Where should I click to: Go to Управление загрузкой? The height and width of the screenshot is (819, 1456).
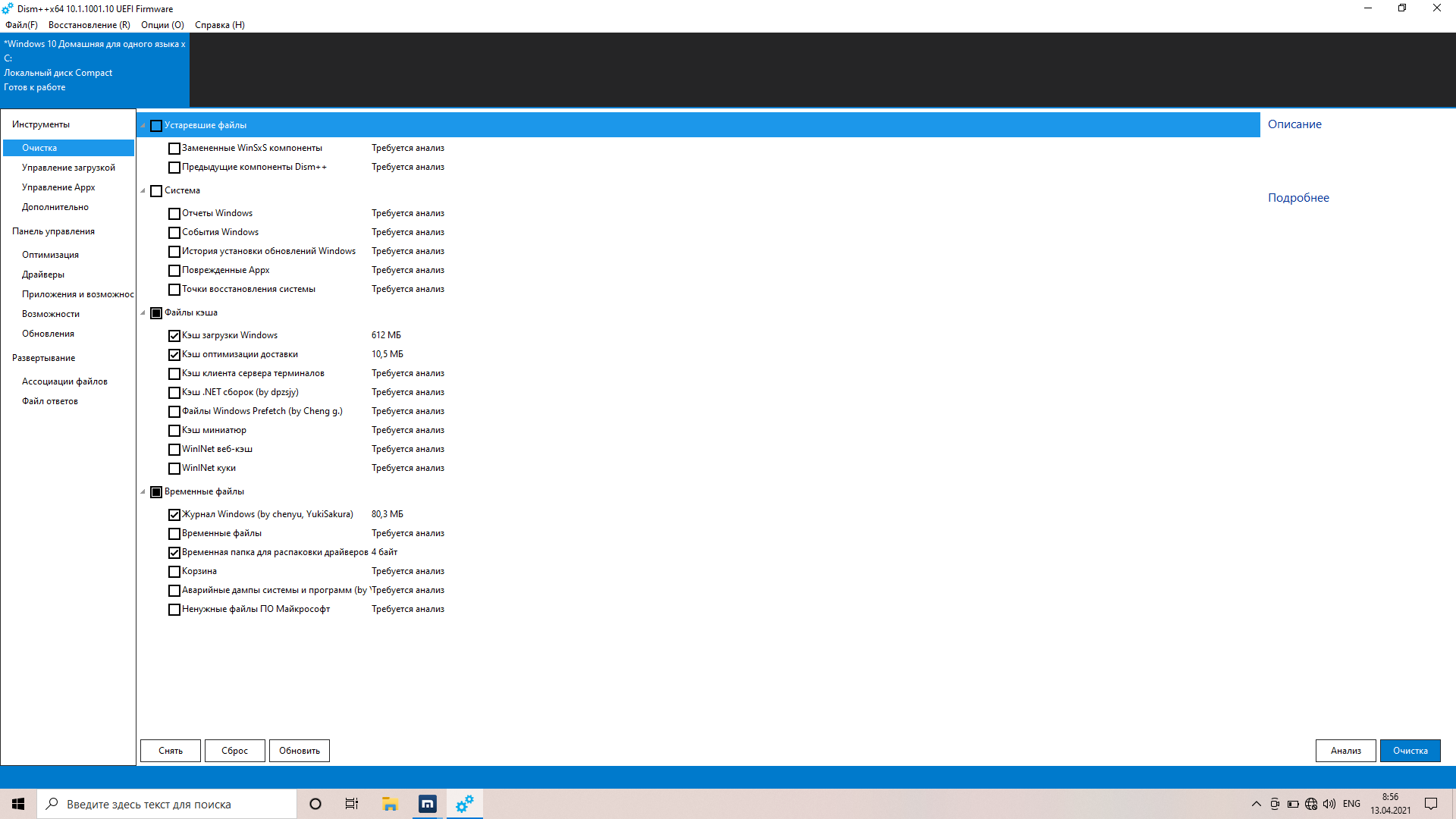tap(68, 168)
